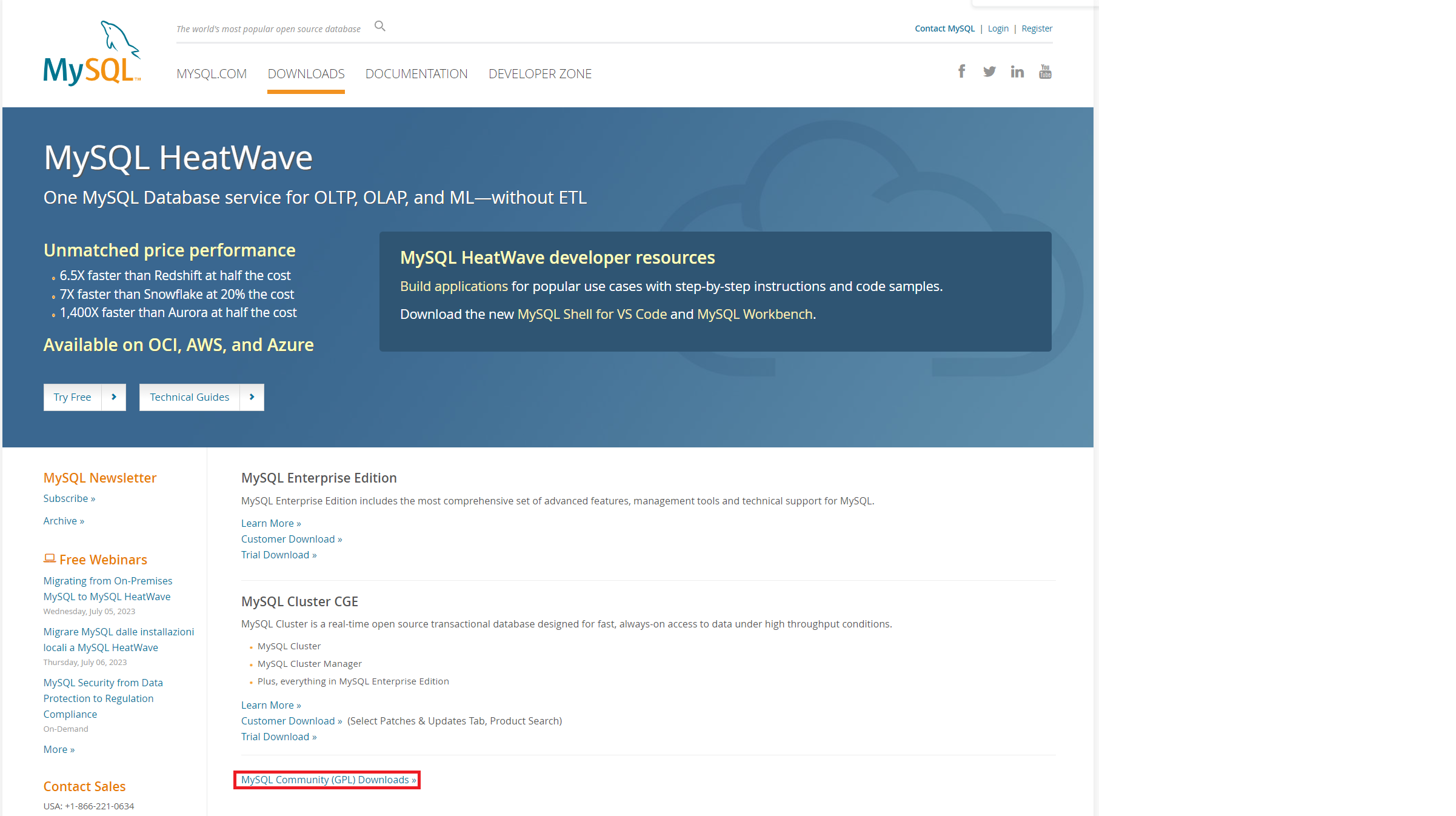This screenshot has width=1456, height=816.
Task: Open MySQL Facebook page icon
Action: point(961,72)
